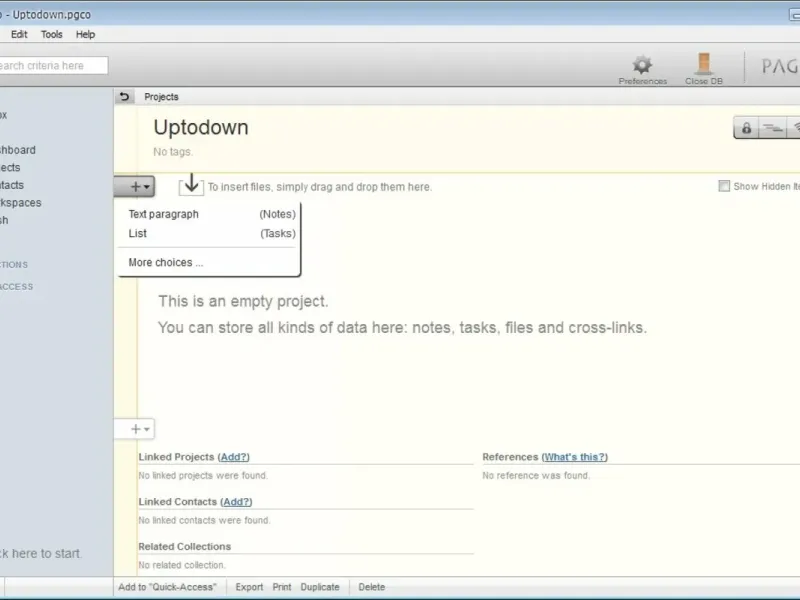Open the Tools menu

(x=52, y=35)
